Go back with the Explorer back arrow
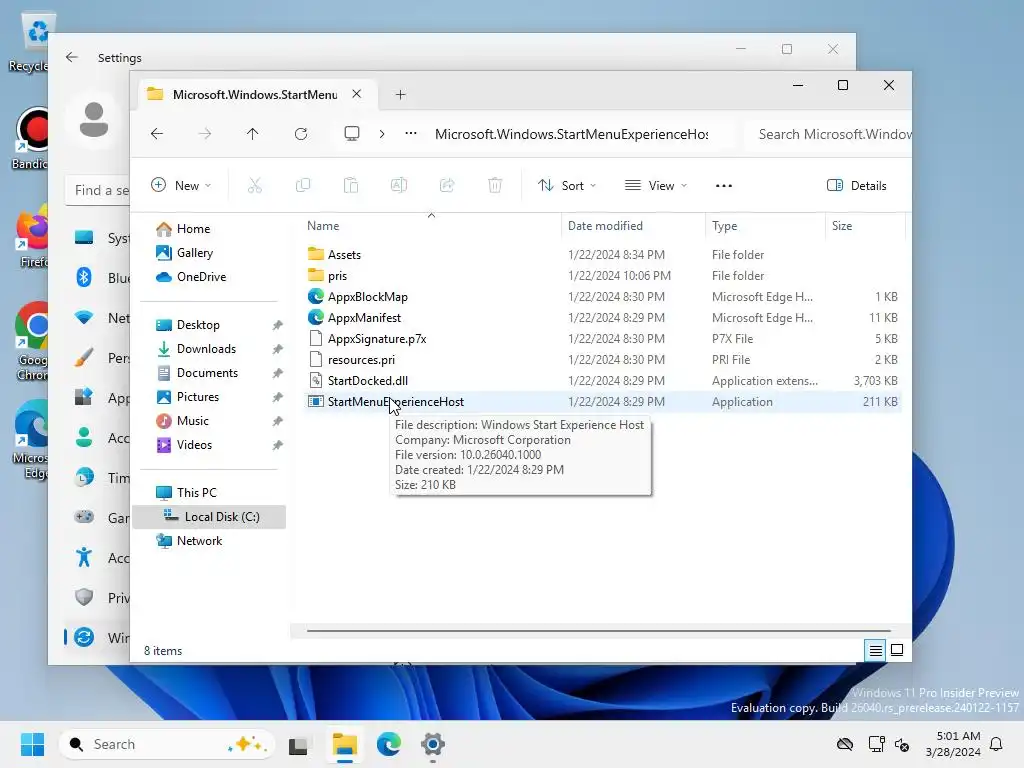Screen dimensions: 1024x768 coord(157,134)
